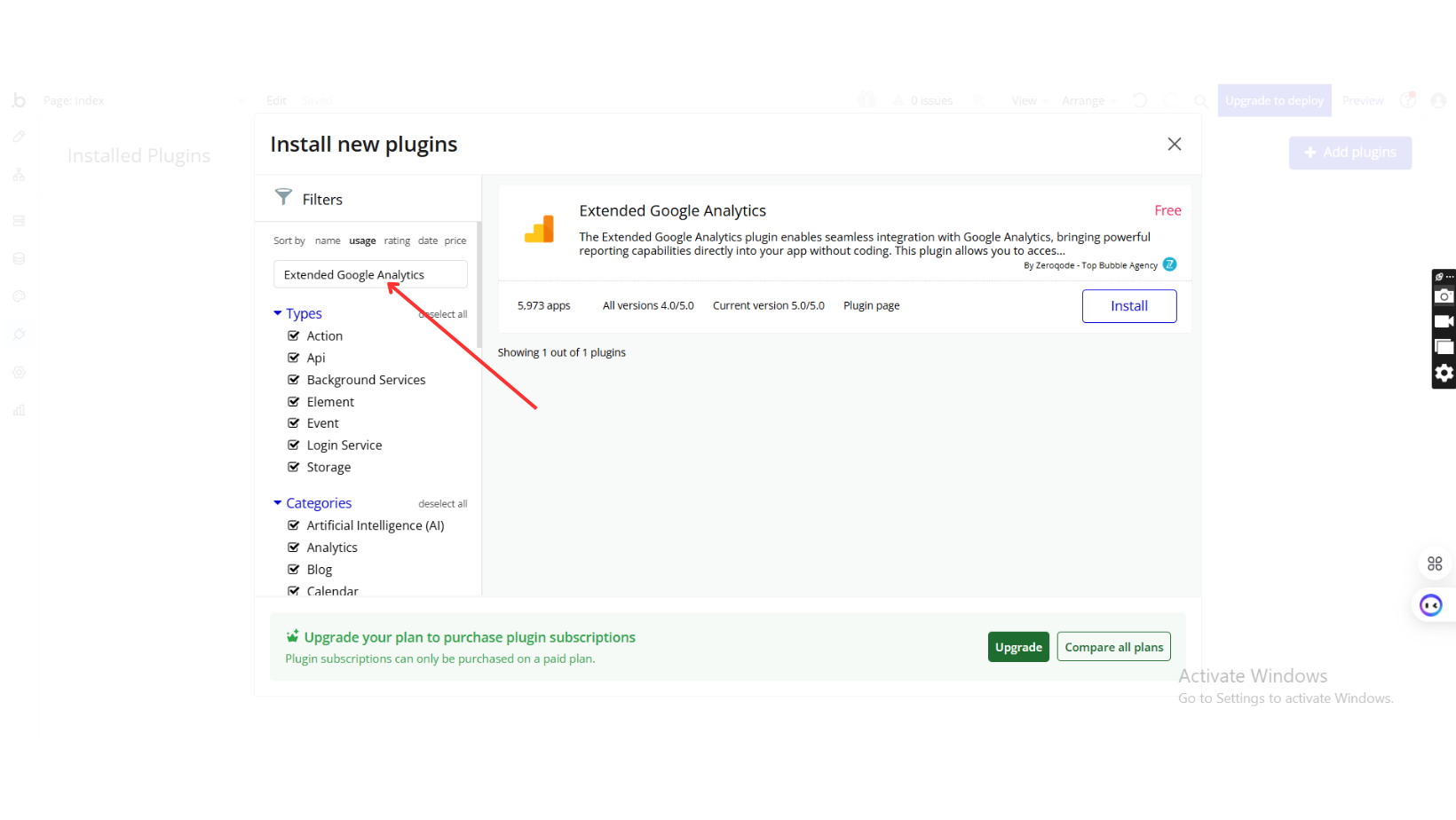This screenshot has width=1456, height=820.
Task: Click the Zeroqode agency badge icon
Action: (1170, 264)
